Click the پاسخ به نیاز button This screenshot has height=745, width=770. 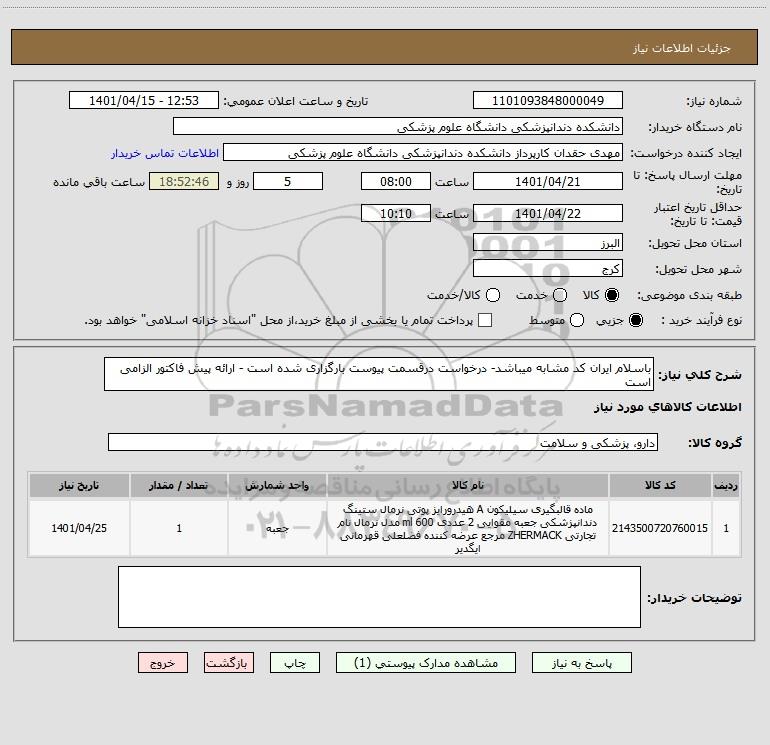pyautogui.click(x=581, y=663)
